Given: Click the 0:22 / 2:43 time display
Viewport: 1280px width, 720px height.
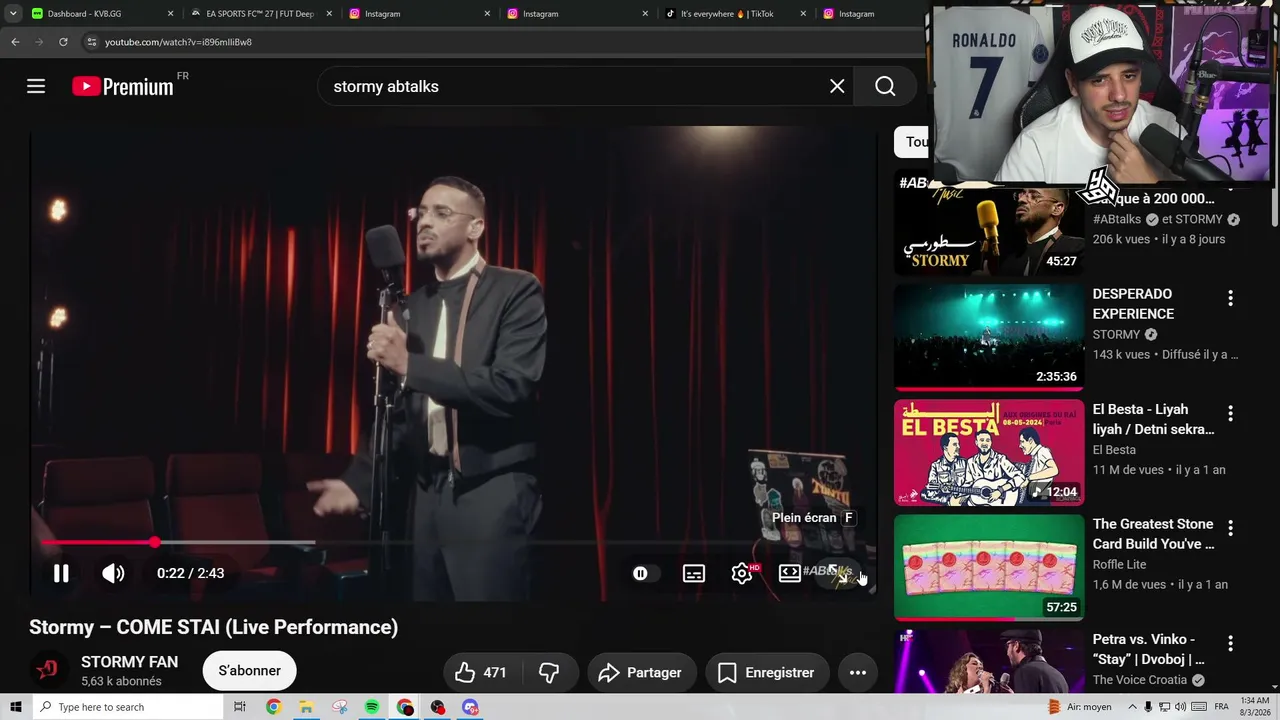Looking at the screenshot, I should coord(190,573).
